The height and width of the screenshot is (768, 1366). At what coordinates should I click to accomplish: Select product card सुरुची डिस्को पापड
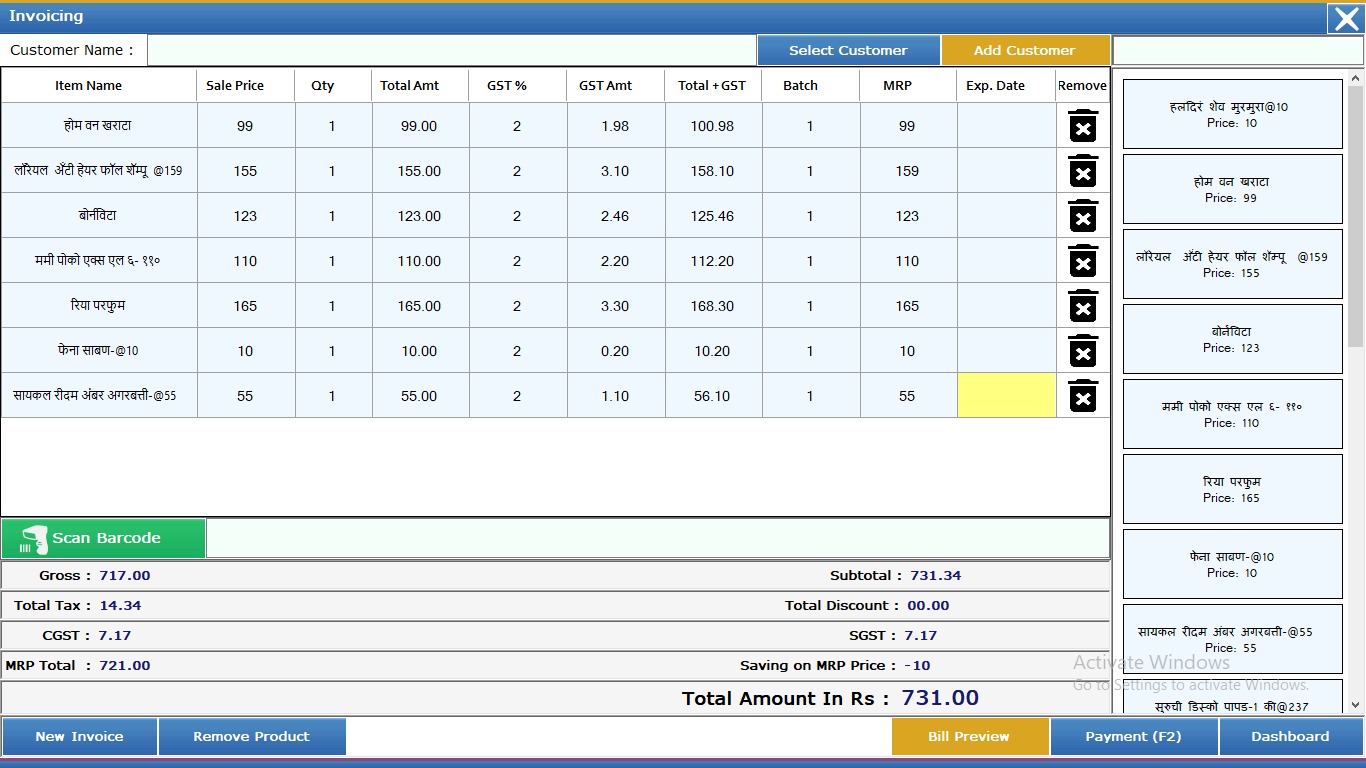pos(1233,696)
